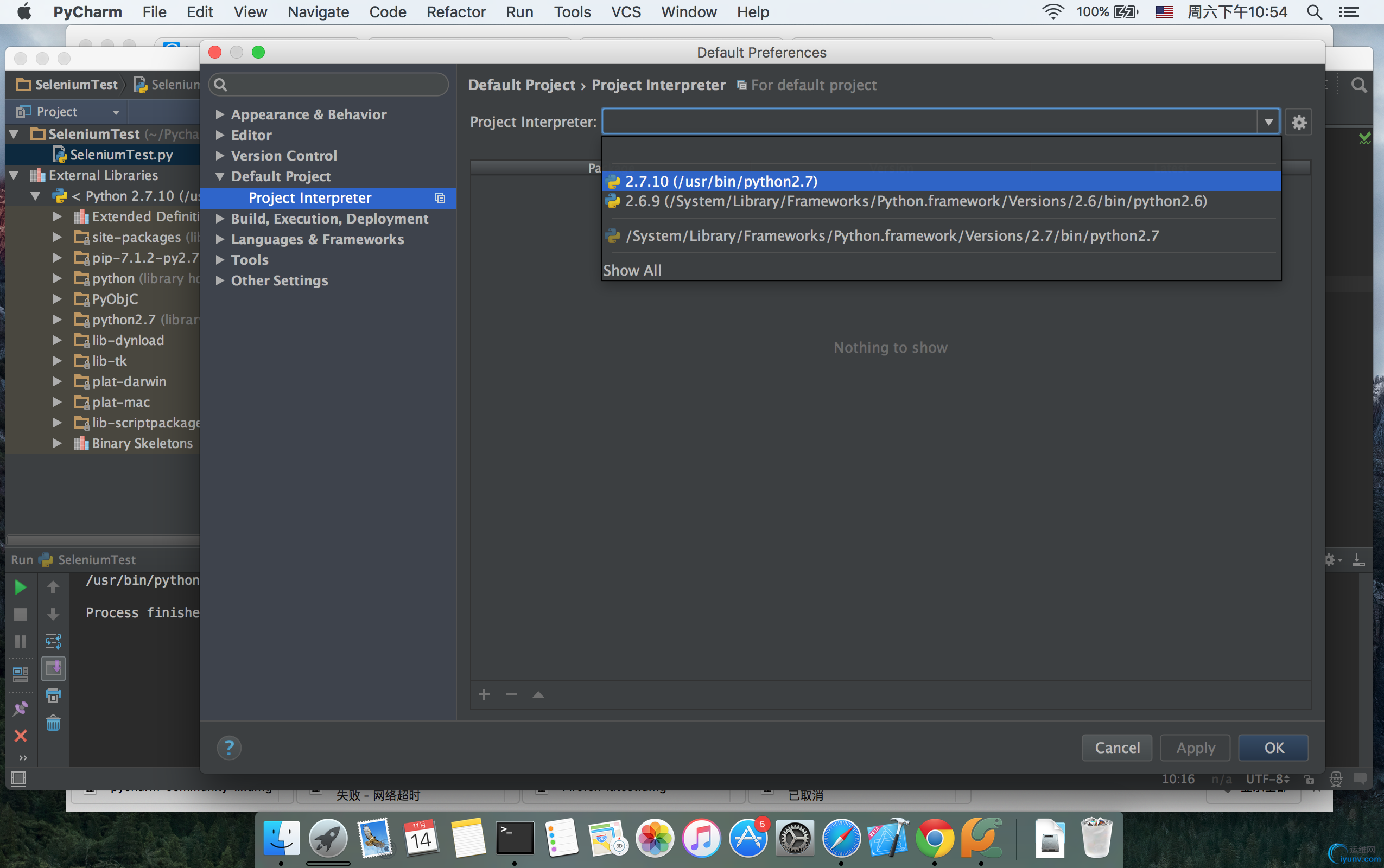Viewport: 1384px width, 868px height.
Task: Toggle soft-wrap icon in Run panel
Action: tap(53, 641)
